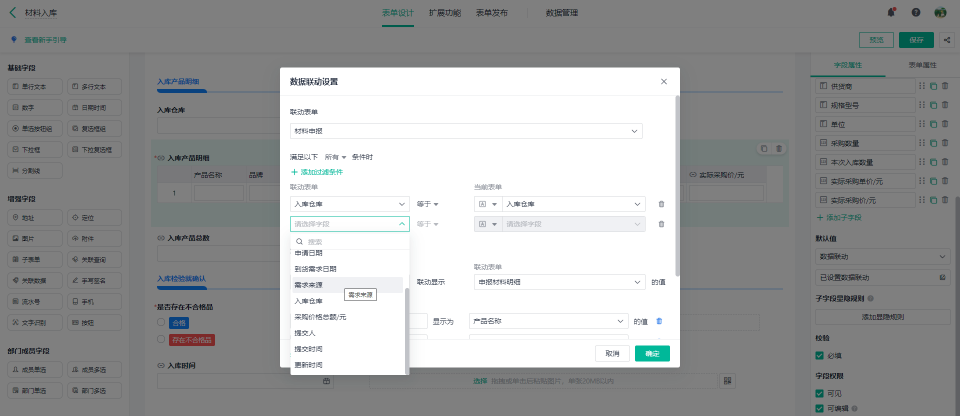Delete the 入库仓库 filter condition row
This screenshot has width=960, height=416.
click(661, 205)
